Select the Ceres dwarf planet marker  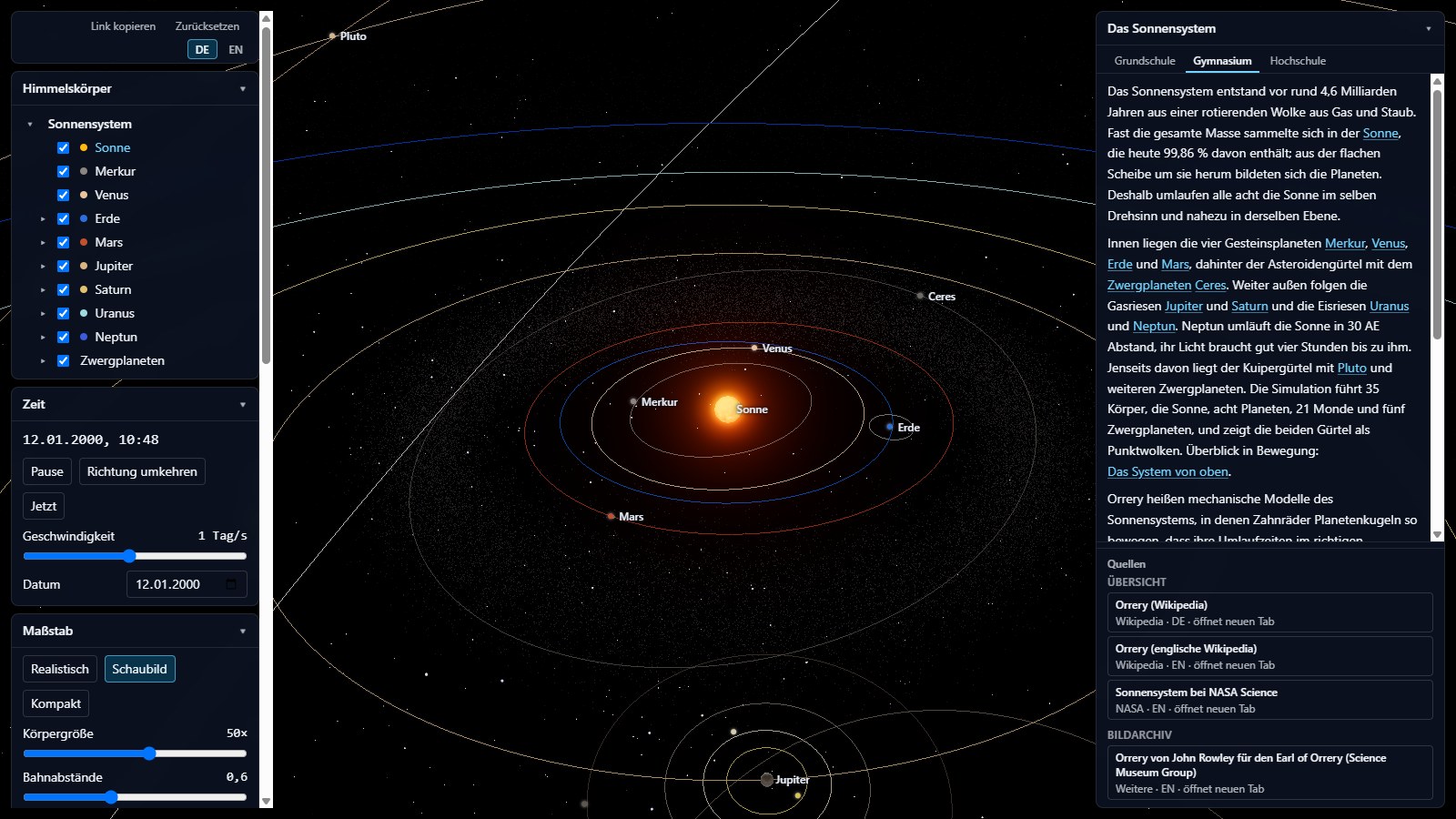[920, 296]
